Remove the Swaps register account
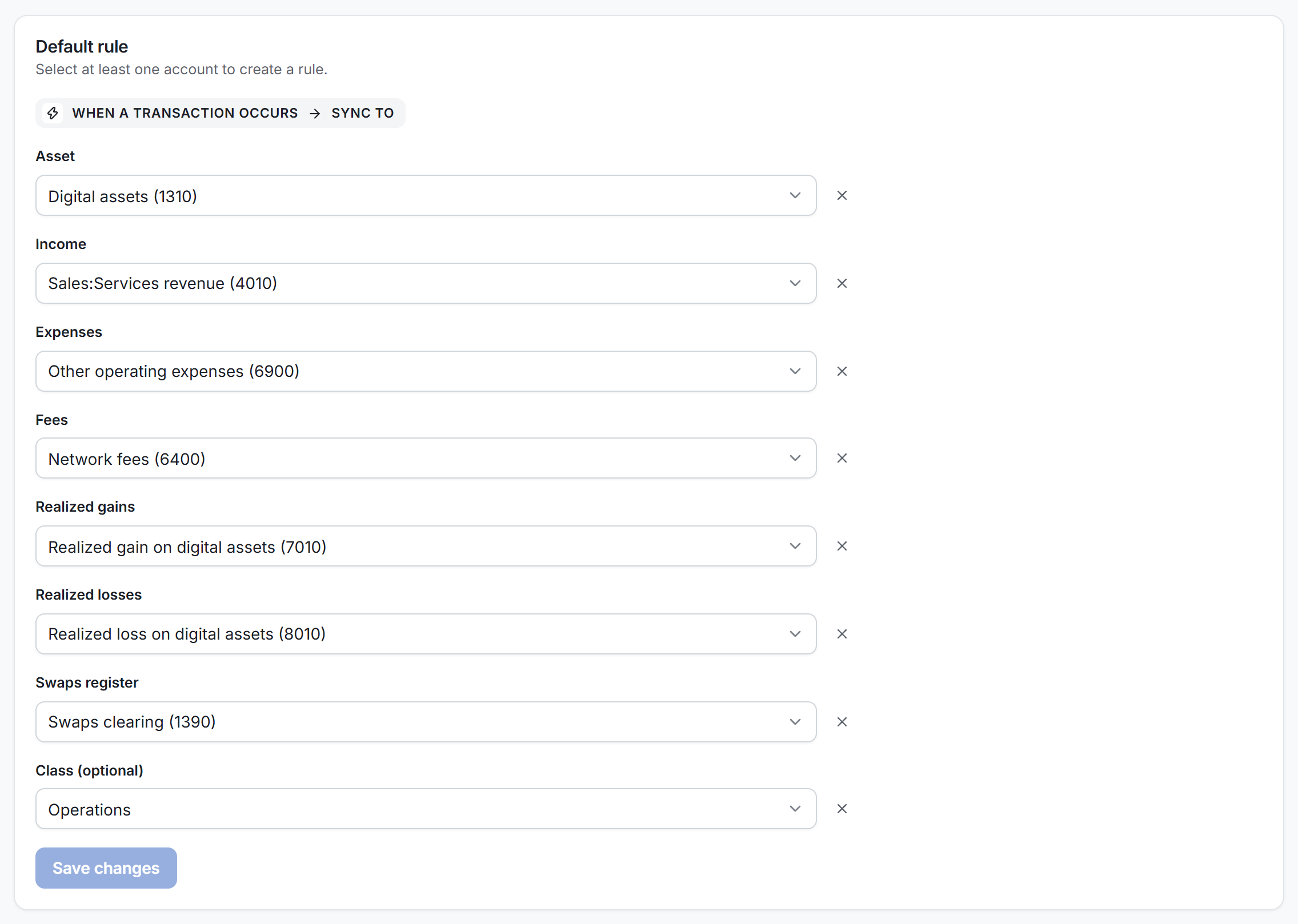The width and height of the screenshot is (1298, 924). (842, 722)
